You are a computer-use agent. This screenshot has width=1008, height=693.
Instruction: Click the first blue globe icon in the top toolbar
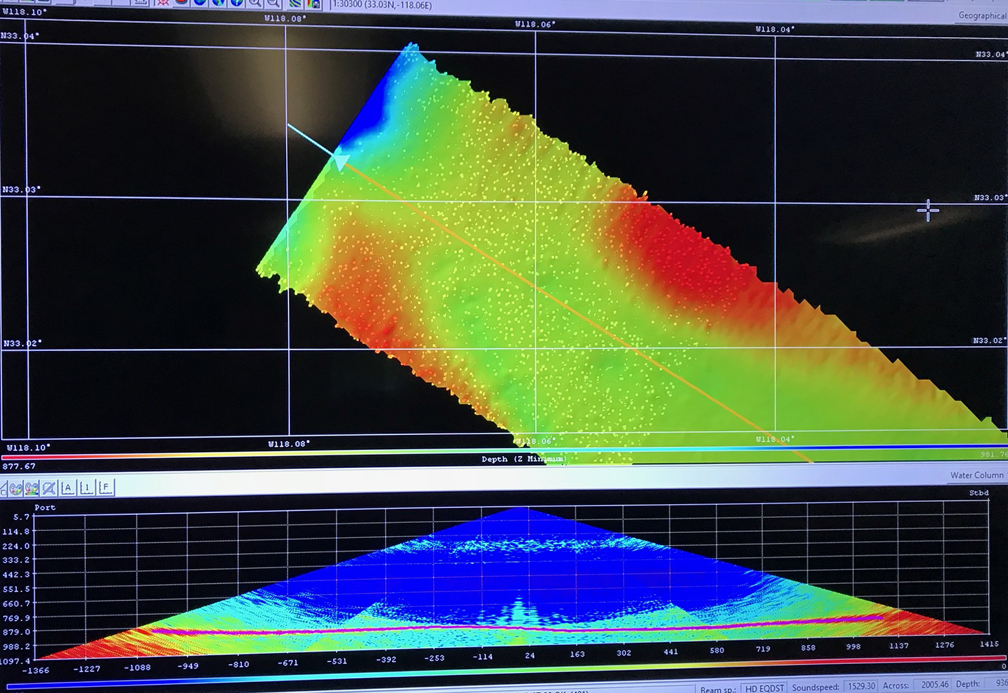200,2
